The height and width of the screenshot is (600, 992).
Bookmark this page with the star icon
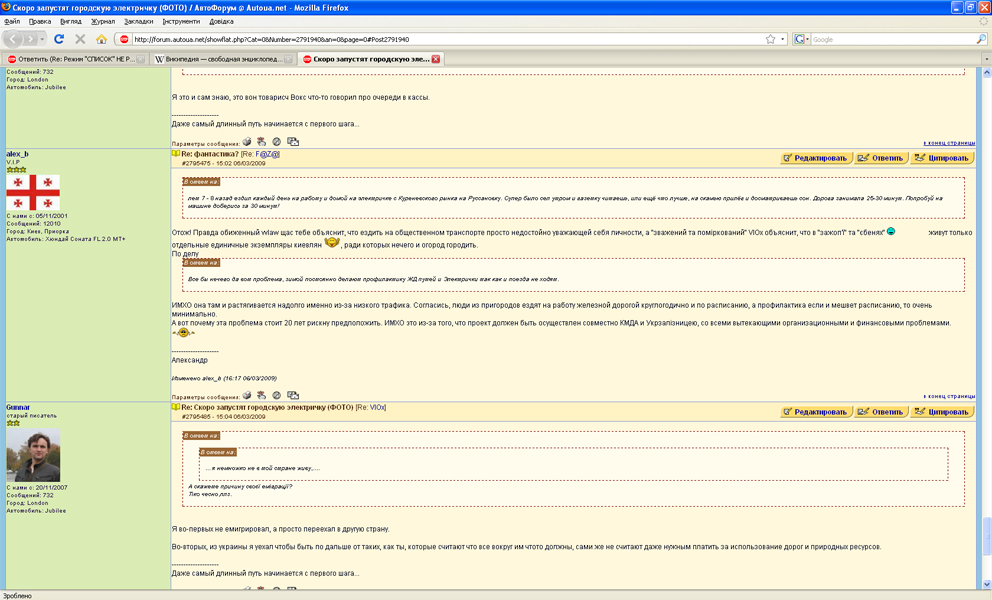tap(770, 39)
